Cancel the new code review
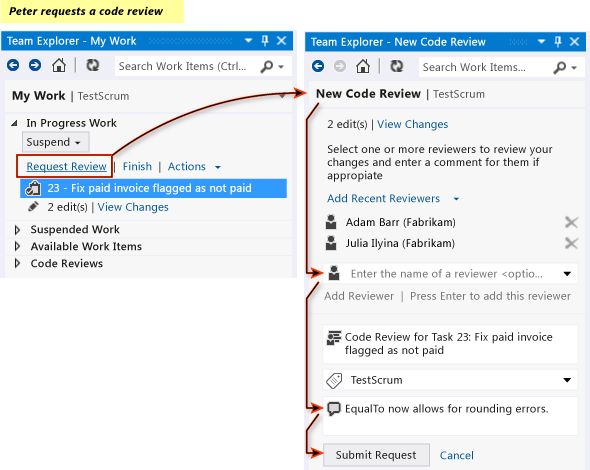The width and height of the screenshot is (590, 470). 456,456
